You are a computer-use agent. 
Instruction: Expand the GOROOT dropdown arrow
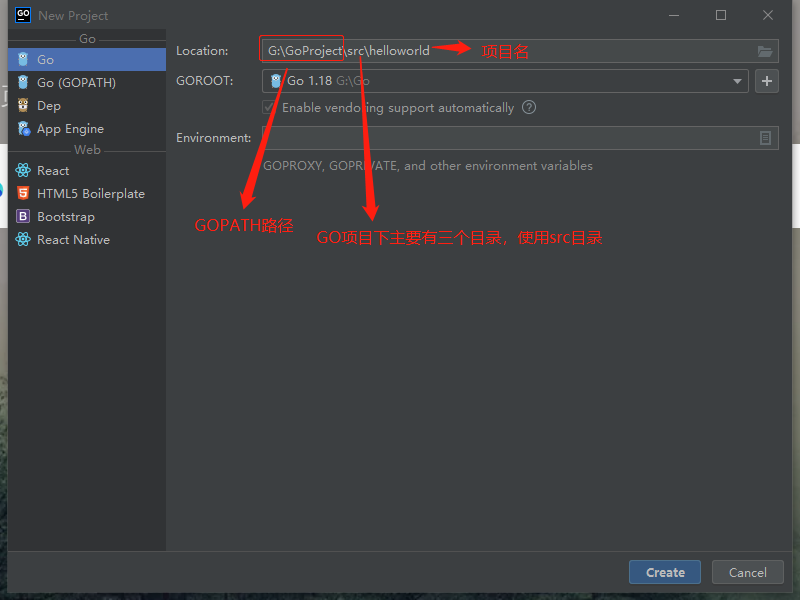click(737, 81)
